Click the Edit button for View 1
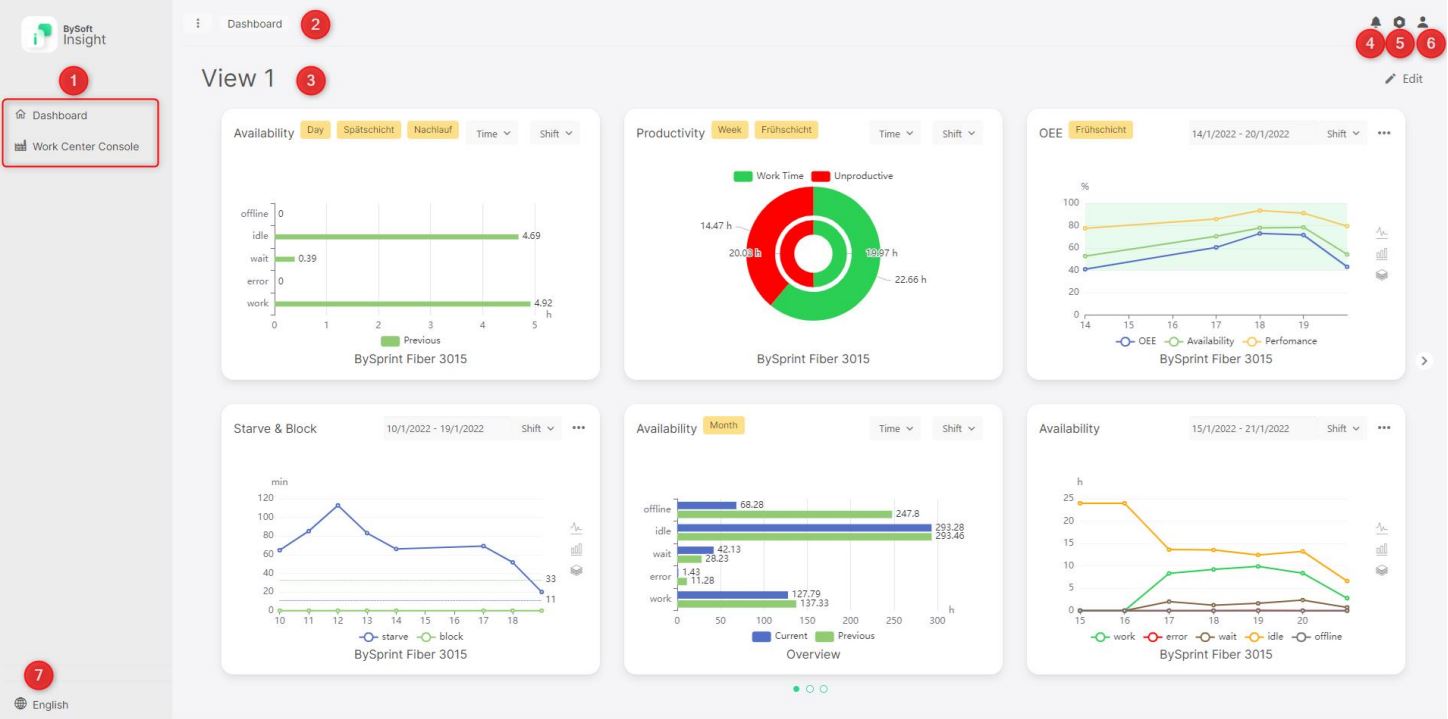Image resolution: width=1448 pixels, height=719 pixels. click(1407, 78)
